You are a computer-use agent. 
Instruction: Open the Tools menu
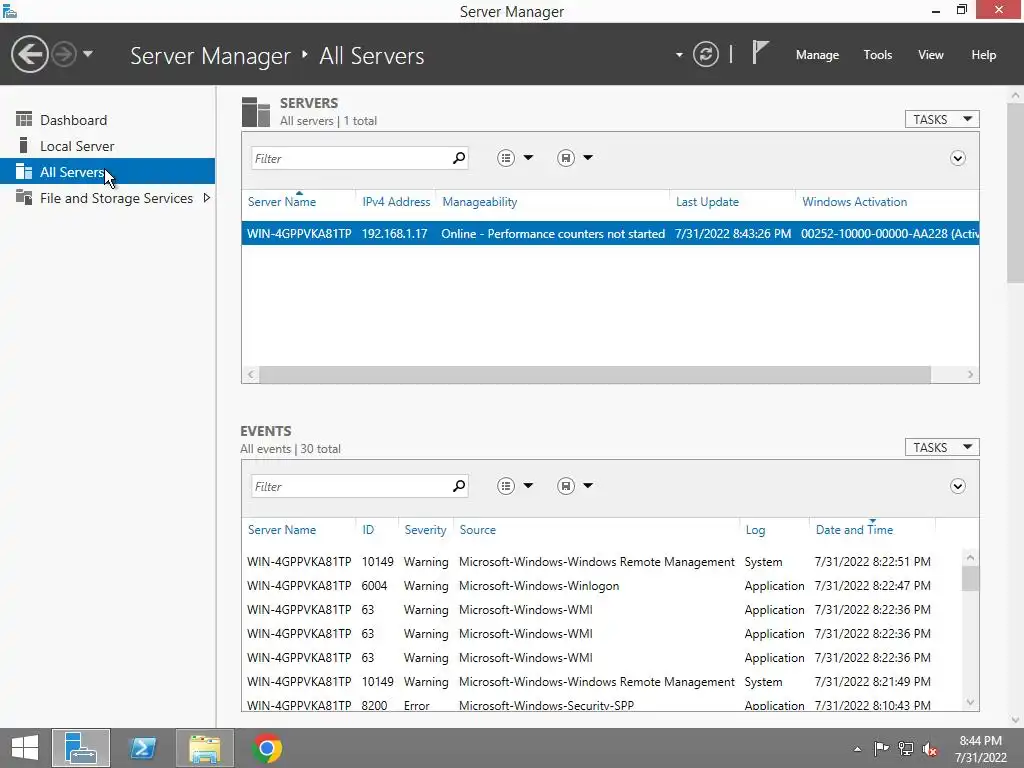coord(877,55)
